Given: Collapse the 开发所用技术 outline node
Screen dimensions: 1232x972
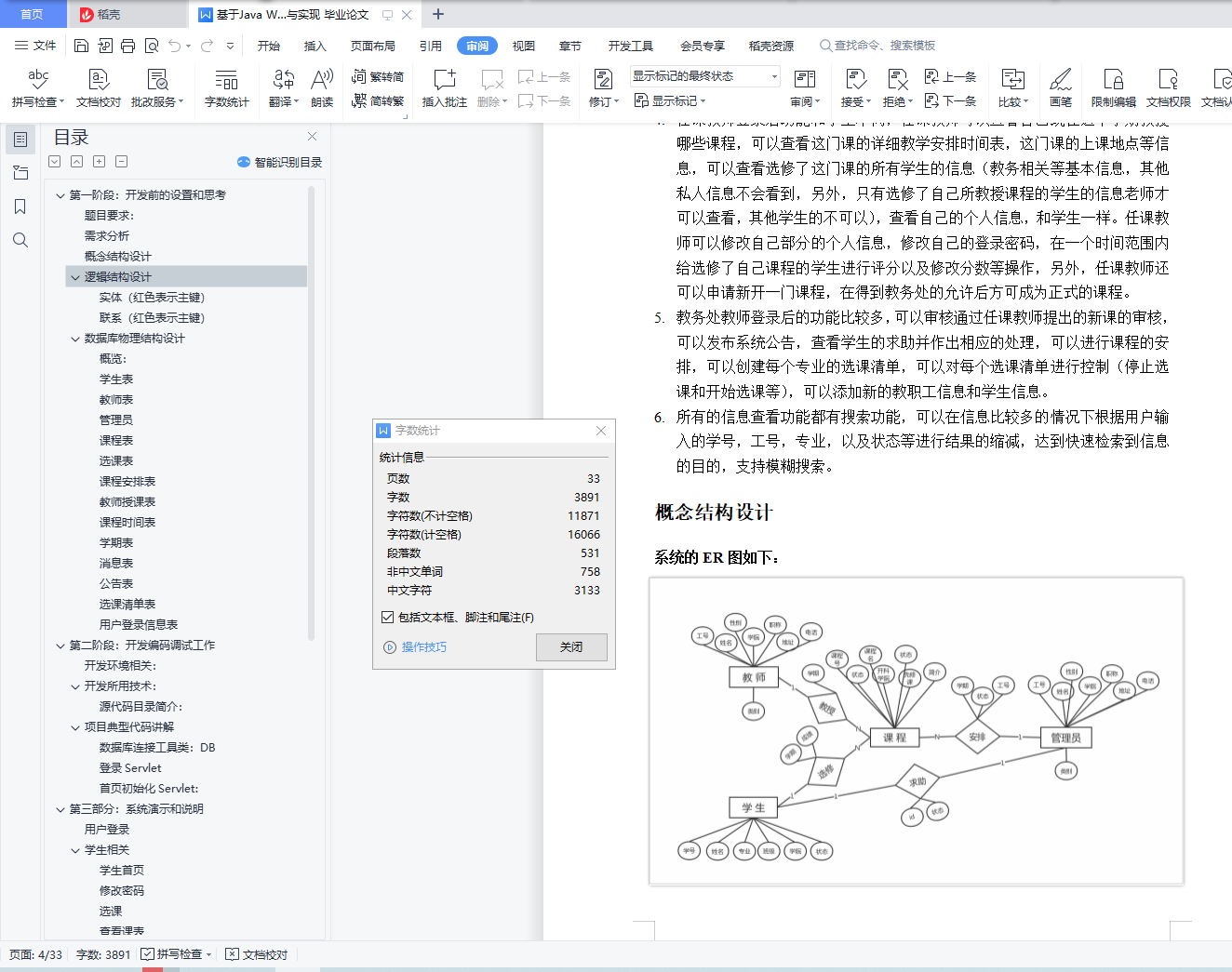Looking at the screenshot, I should [75, 686].
